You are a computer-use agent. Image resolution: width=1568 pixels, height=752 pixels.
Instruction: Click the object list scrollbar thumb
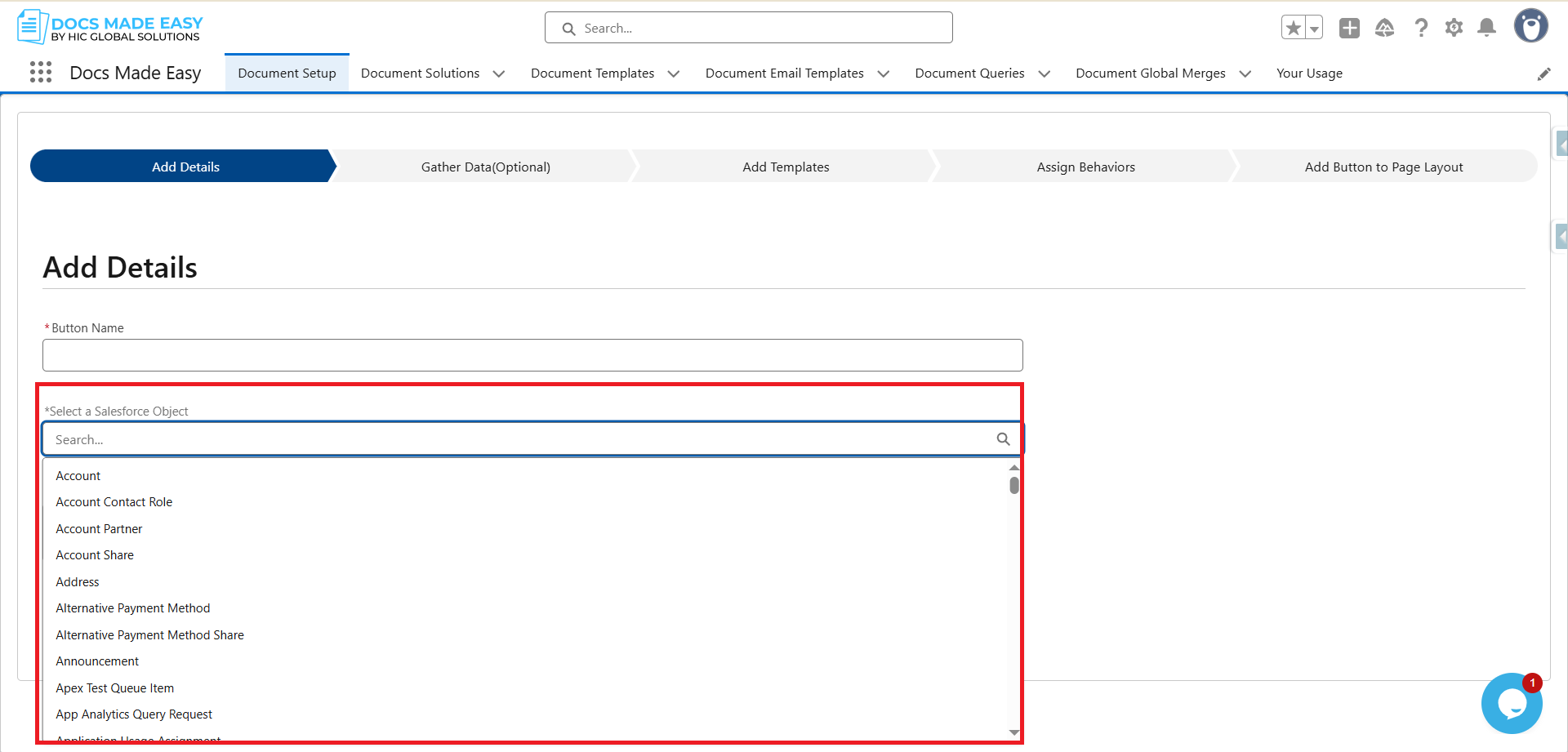(1013, 486)
